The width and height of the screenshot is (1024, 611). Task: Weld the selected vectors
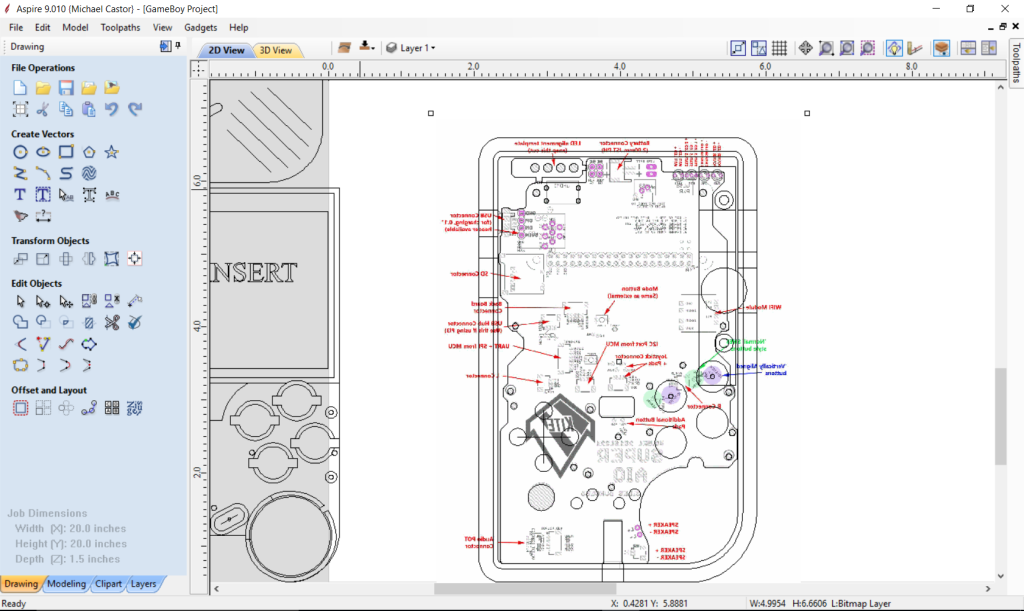[x=20, y=322]
